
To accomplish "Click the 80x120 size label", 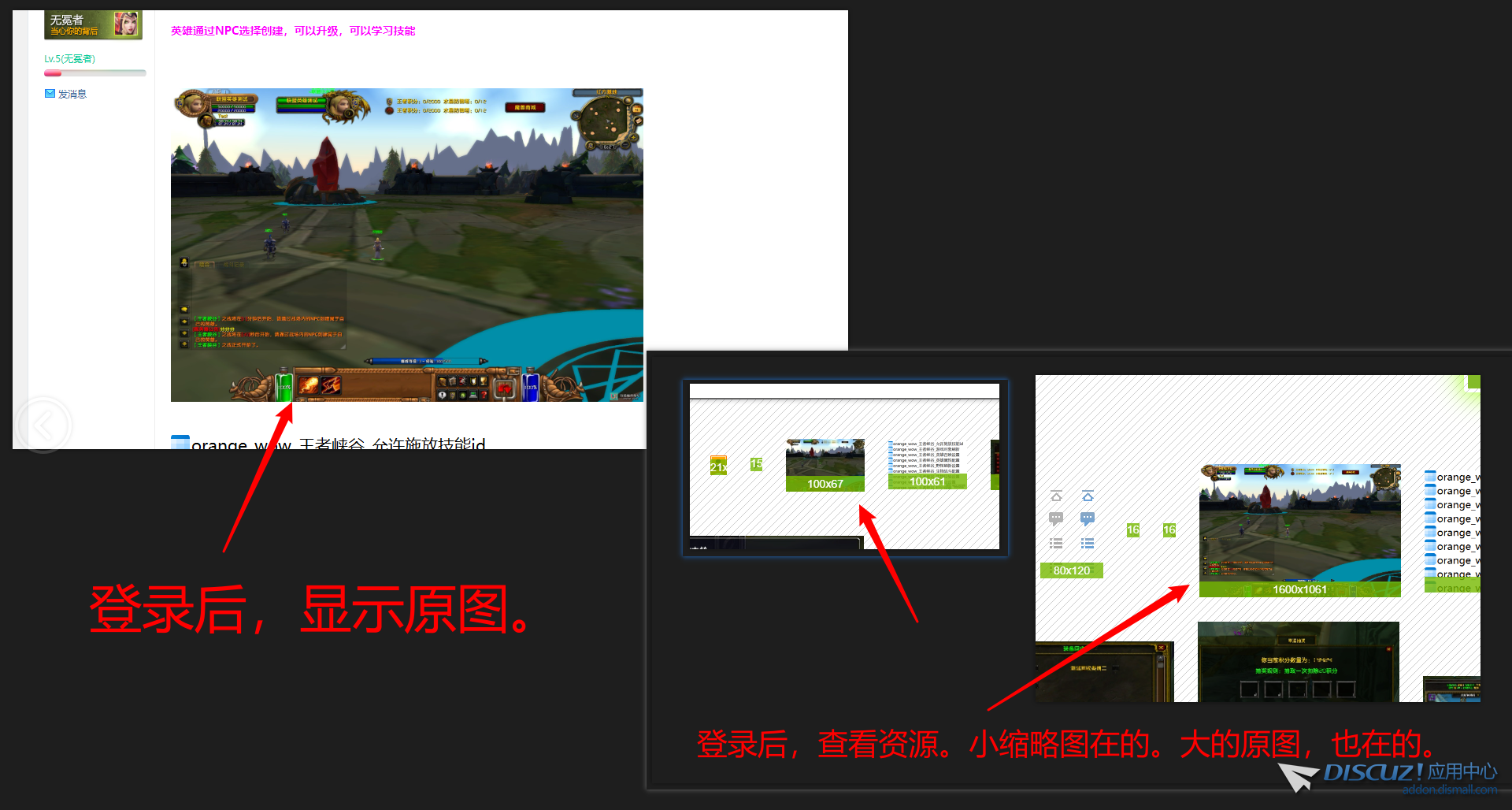I will point(1072,570).
